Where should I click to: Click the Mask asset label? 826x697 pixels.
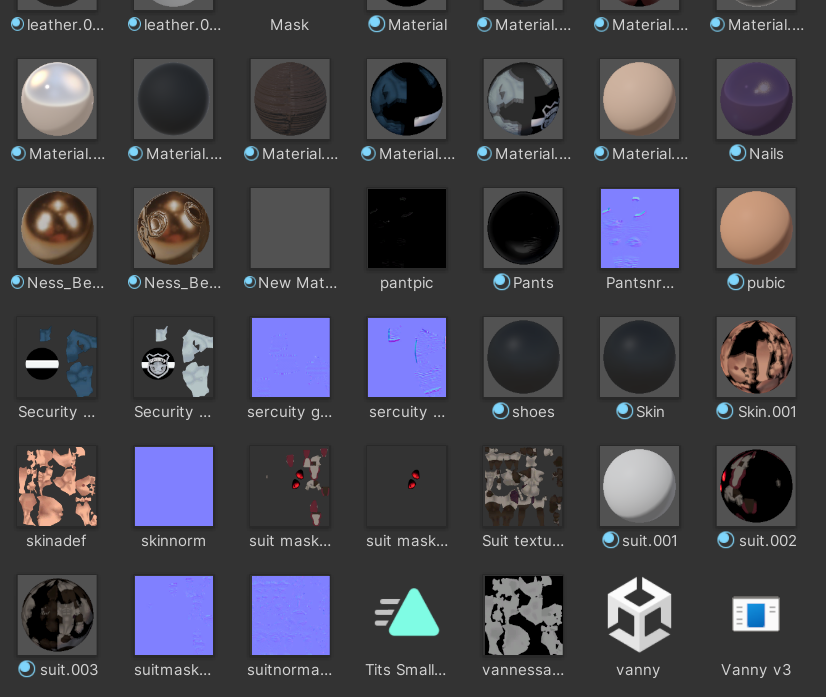[x=289, y=25]
